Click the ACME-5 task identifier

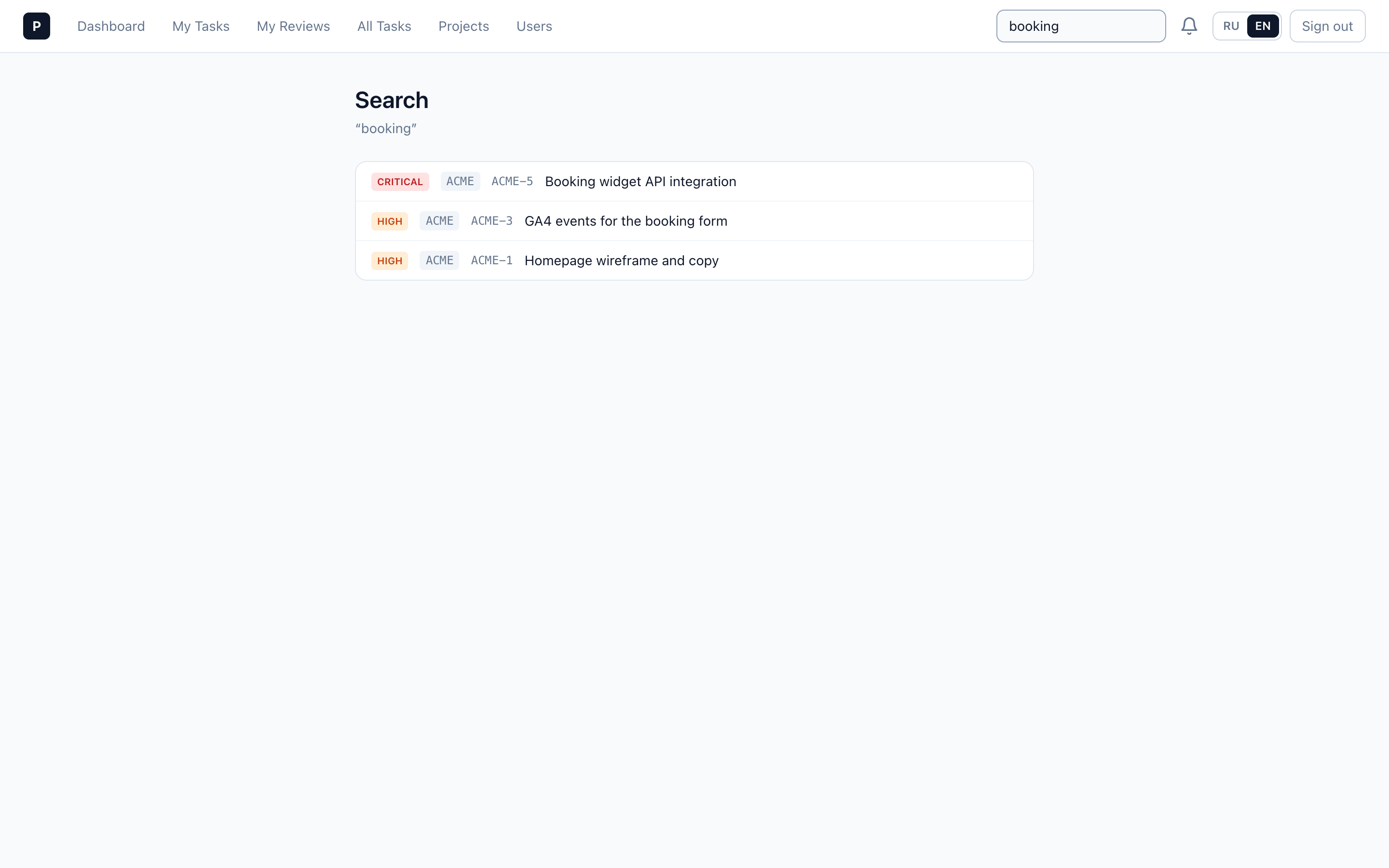[512, 181]
